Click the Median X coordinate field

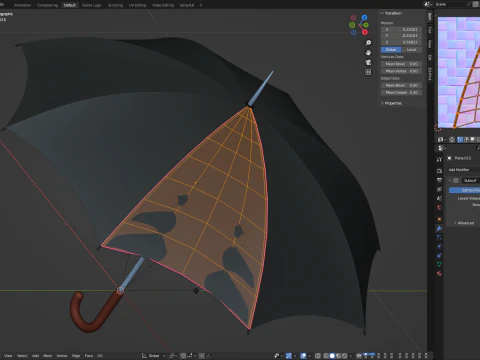pyautogui.click(x=402, y=29)
